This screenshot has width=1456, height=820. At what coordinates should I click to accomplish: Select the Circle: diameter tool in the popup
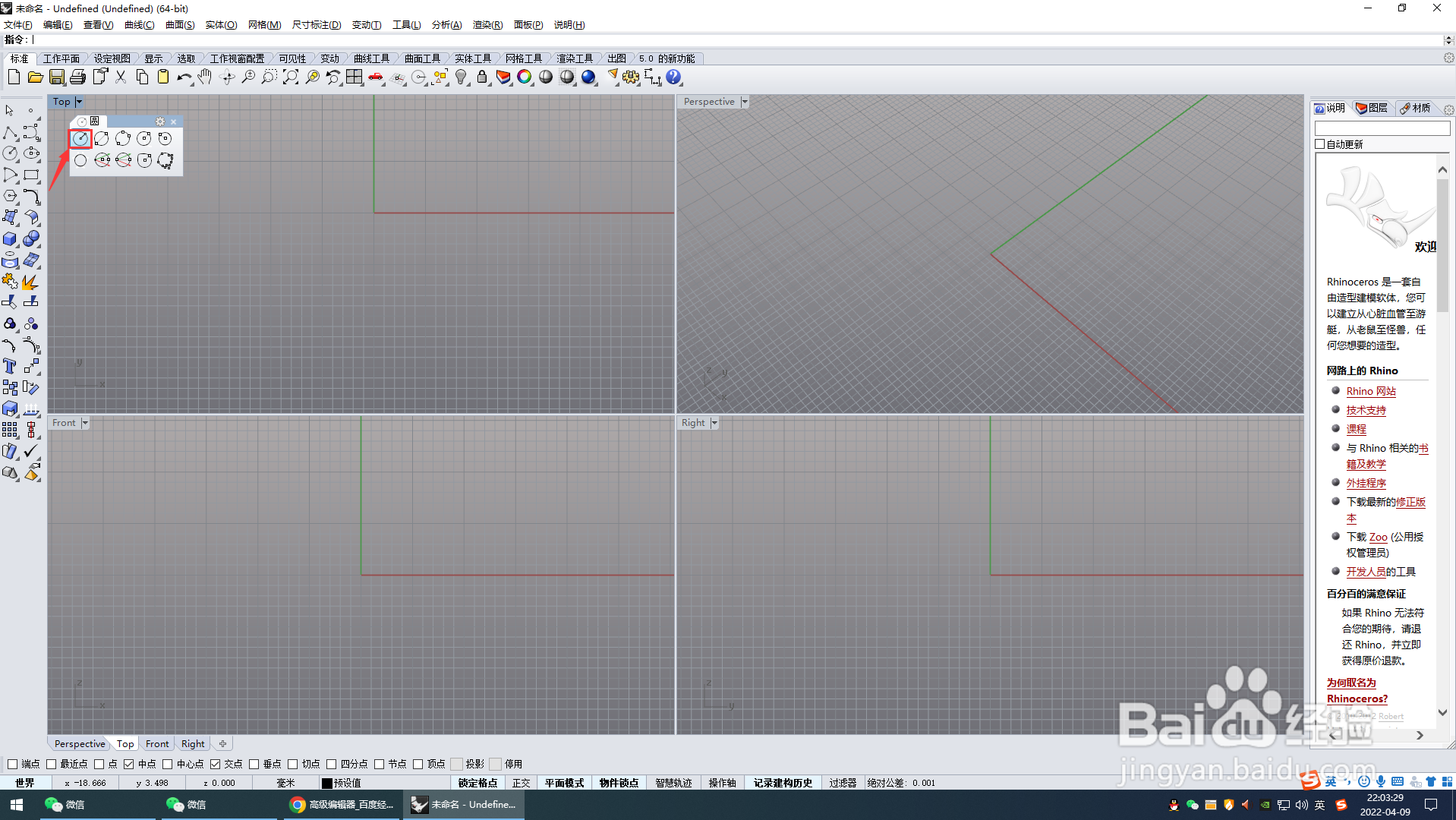[102, 138]
